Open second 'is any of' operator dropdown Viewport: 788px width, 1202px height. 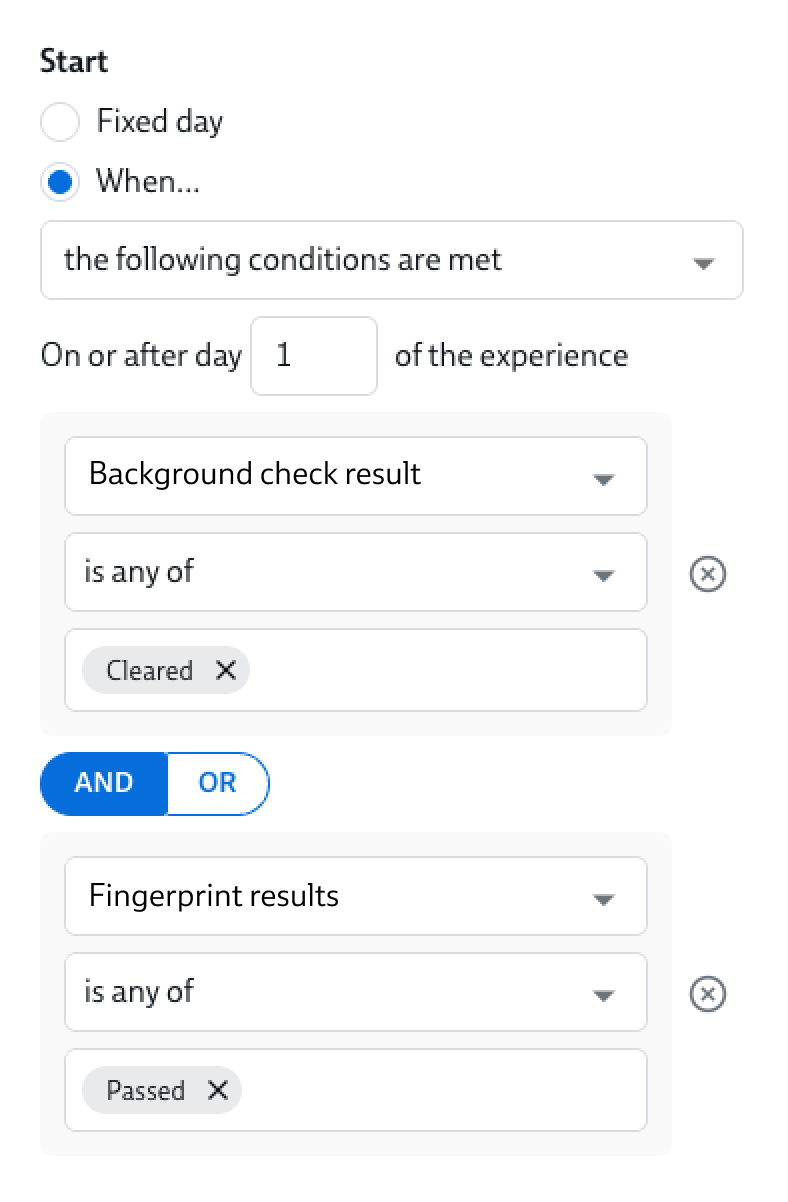pyautogui.click(x=355, y=992)
